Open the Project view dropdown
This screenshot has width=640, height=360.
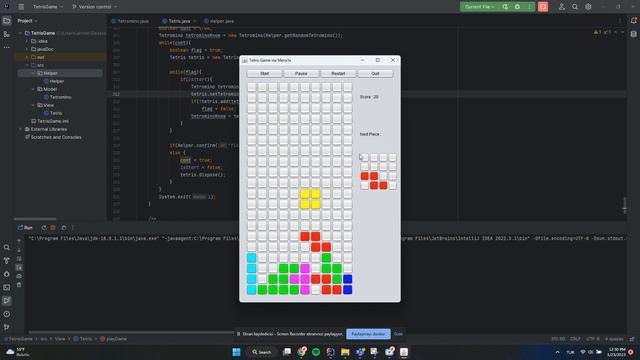click(27, 20)
